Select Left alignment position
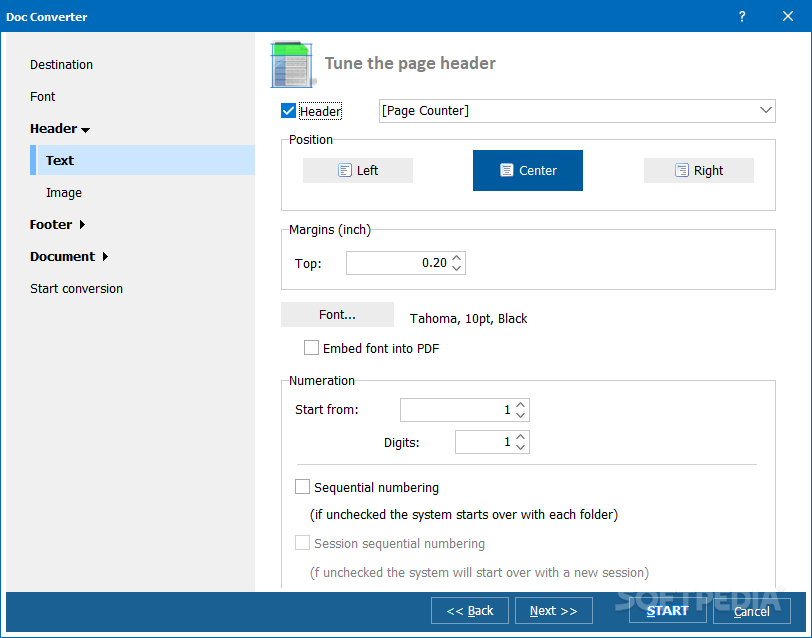 [358, 170]
